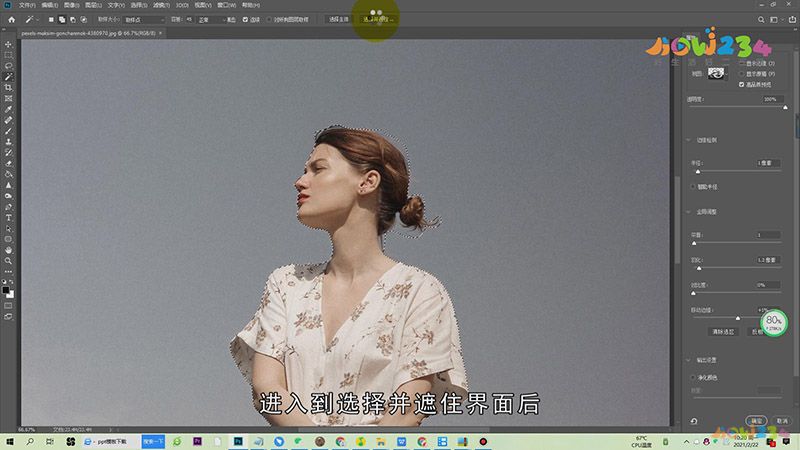
Task: Select the Lasso tool
Action: pyautogui.click(x=8, y=66)
